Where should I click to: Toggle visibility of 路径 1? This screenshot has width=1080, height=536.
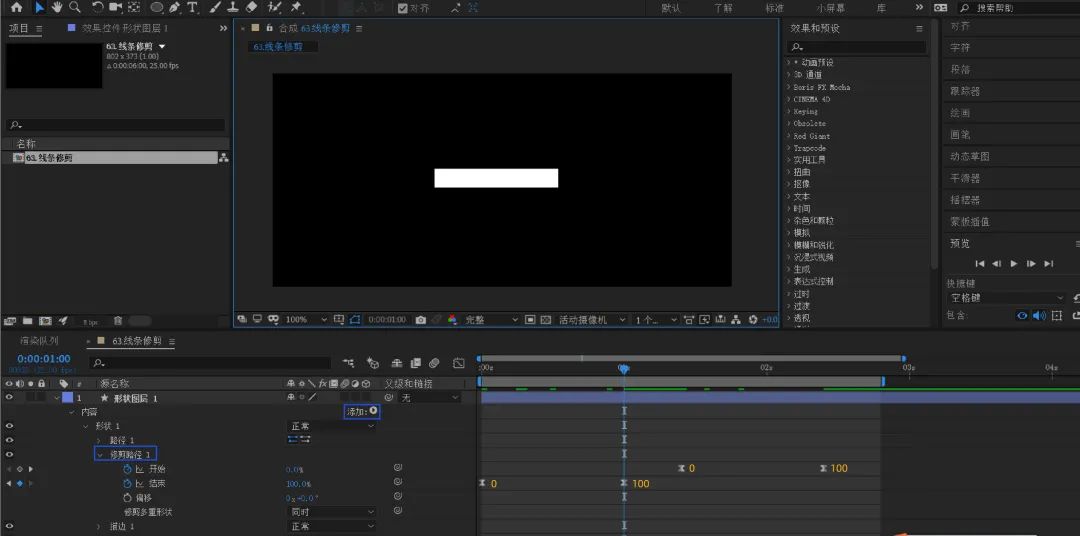tap(10, 440)
